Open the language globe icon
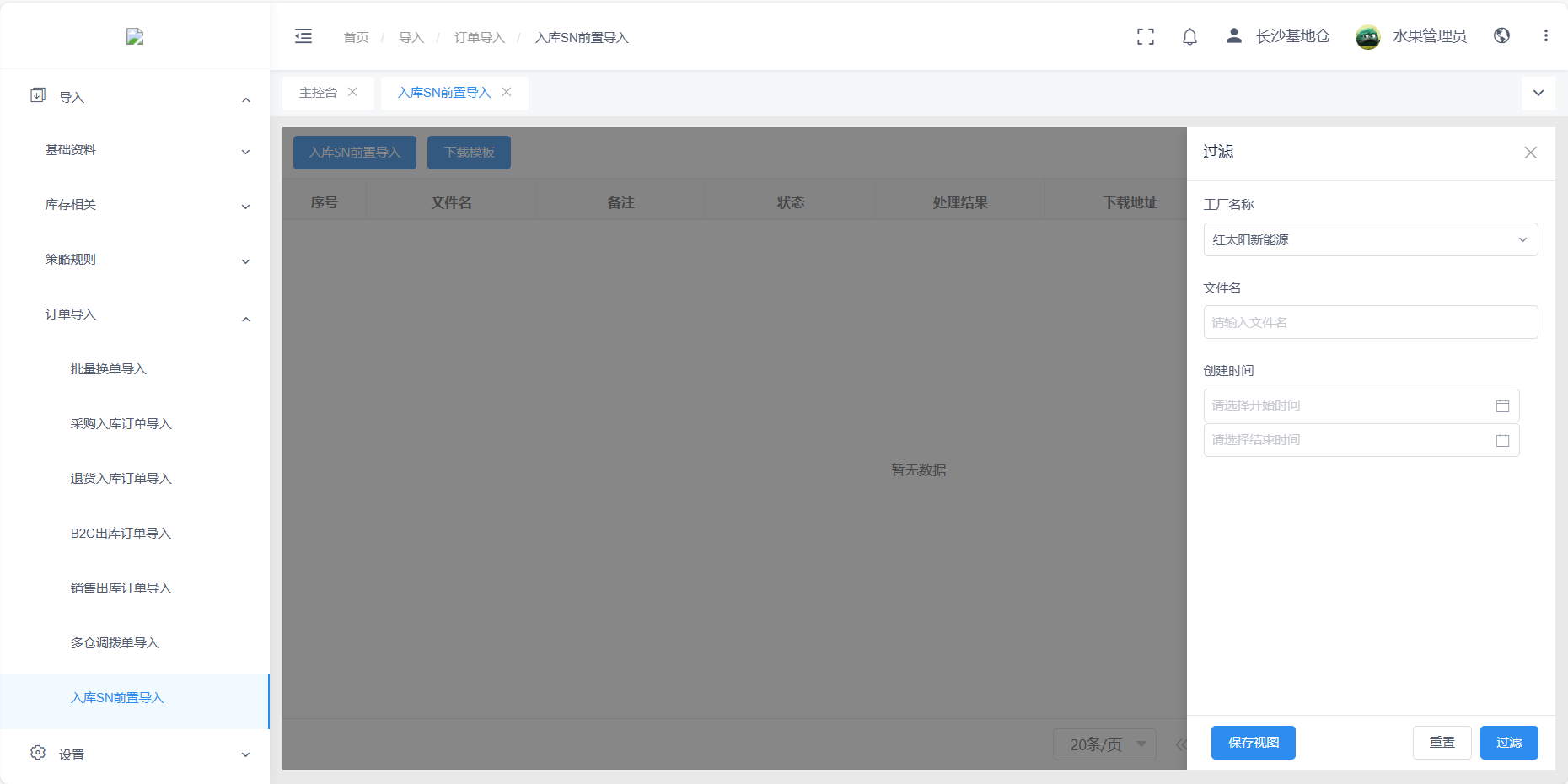Screen dimensions: 1568x784 [1501, 35]
